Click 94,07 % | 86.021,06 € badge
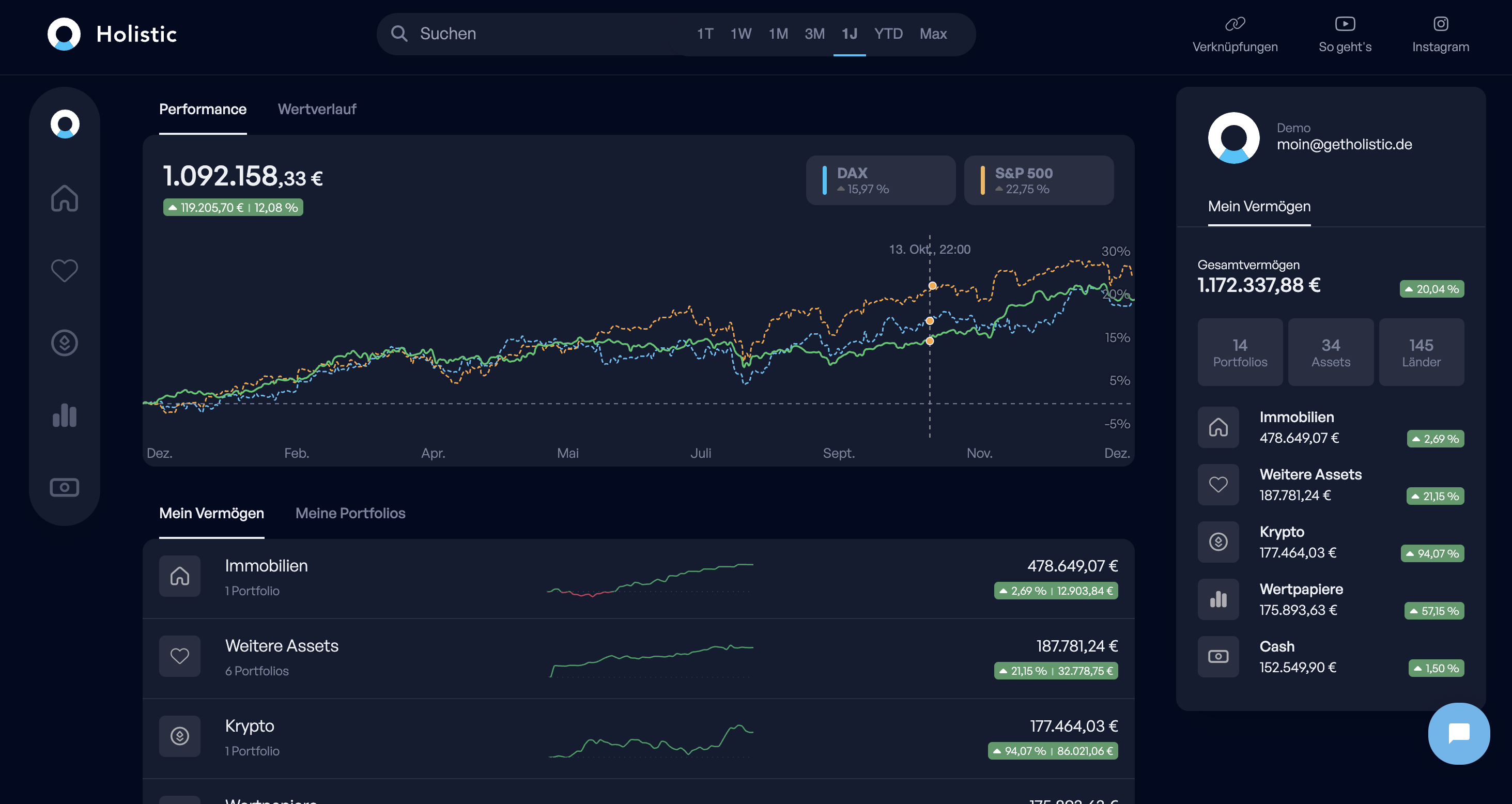This screenshot has height=804, width=1512. point(1053,751)
